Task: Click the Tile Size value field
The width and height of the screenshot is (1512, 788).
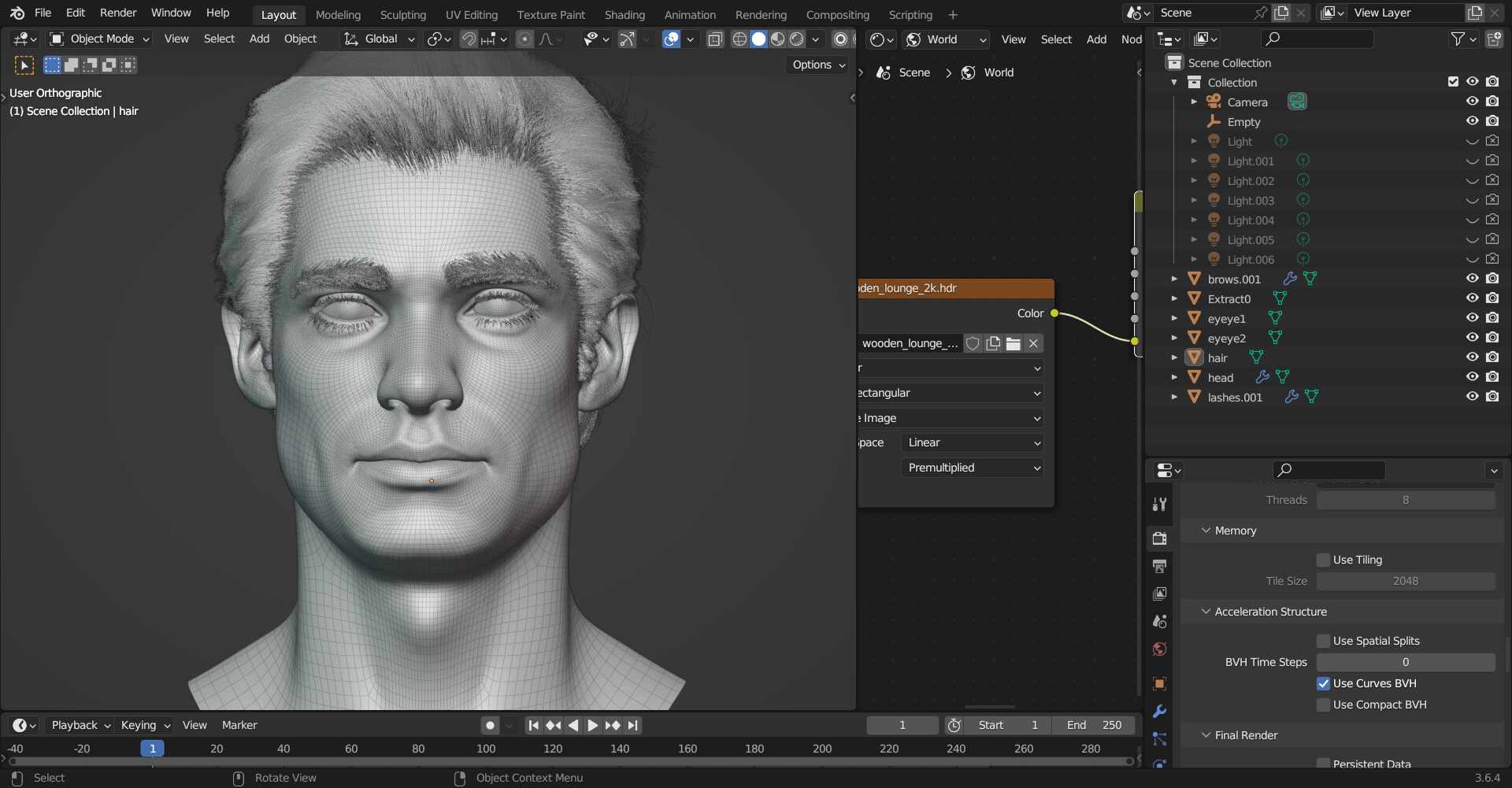Action: click(1405, 581)
